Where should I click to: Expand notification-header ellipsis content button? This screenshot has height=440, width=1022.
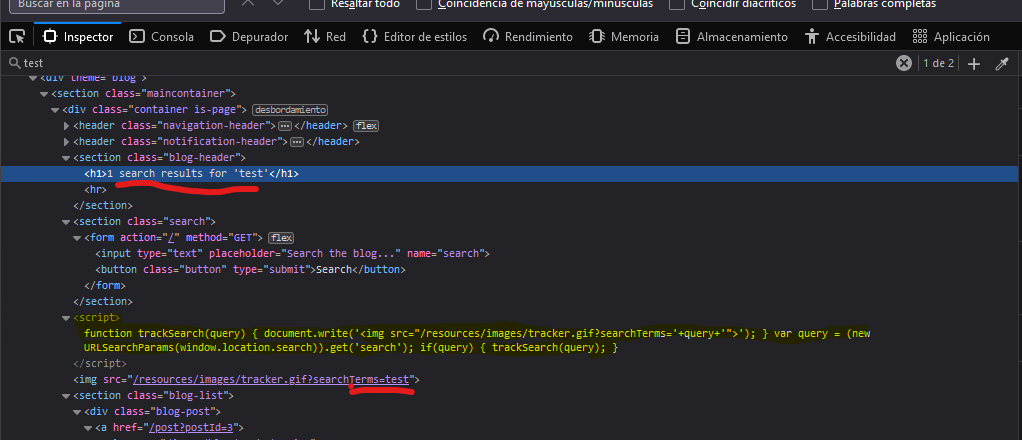pyautogui.click(x=297, y=141)
